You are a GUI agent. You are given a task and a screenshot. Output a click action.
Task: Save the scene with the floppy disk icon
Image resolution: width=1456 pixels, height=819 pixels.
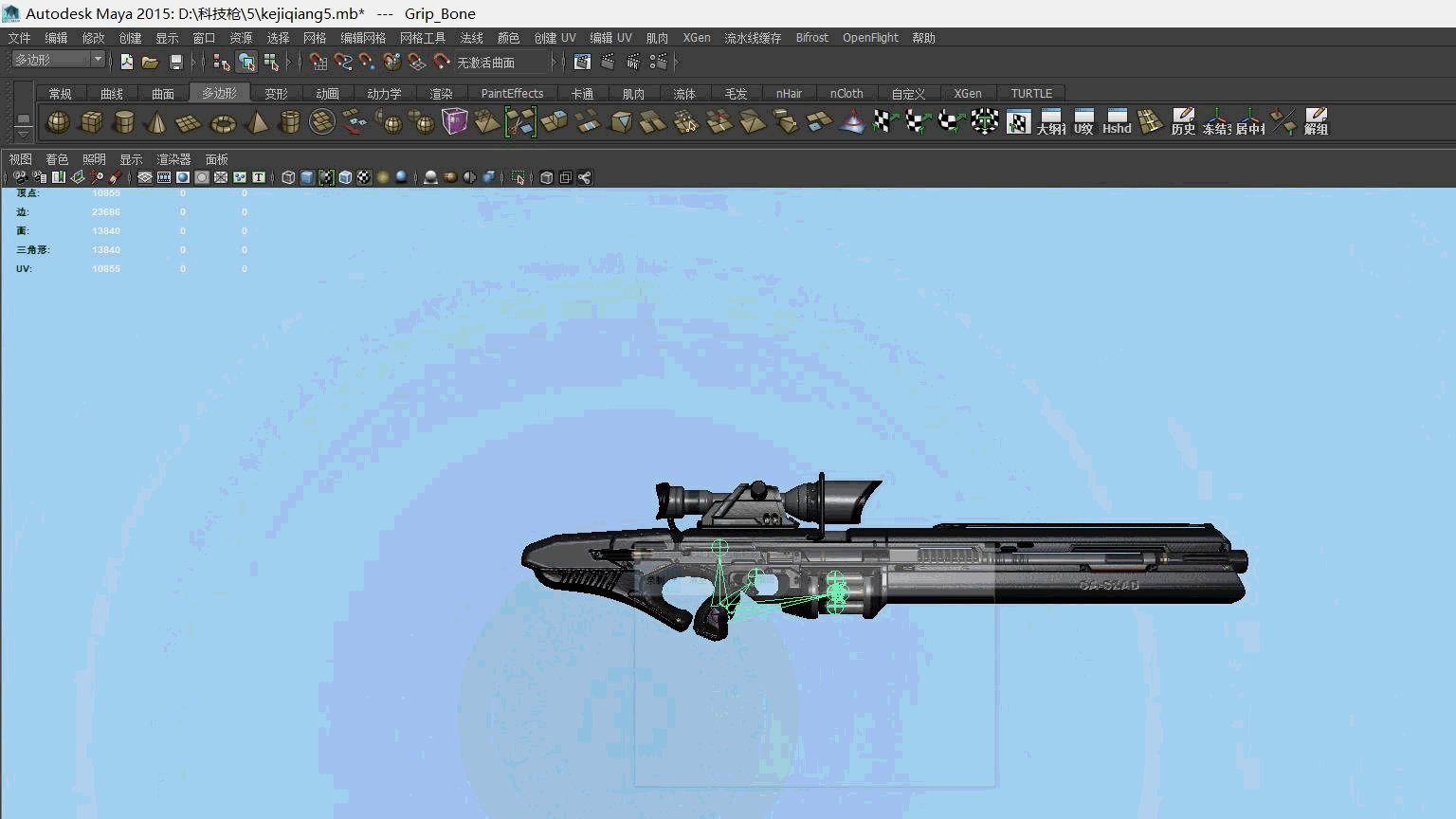click(175, 62)
